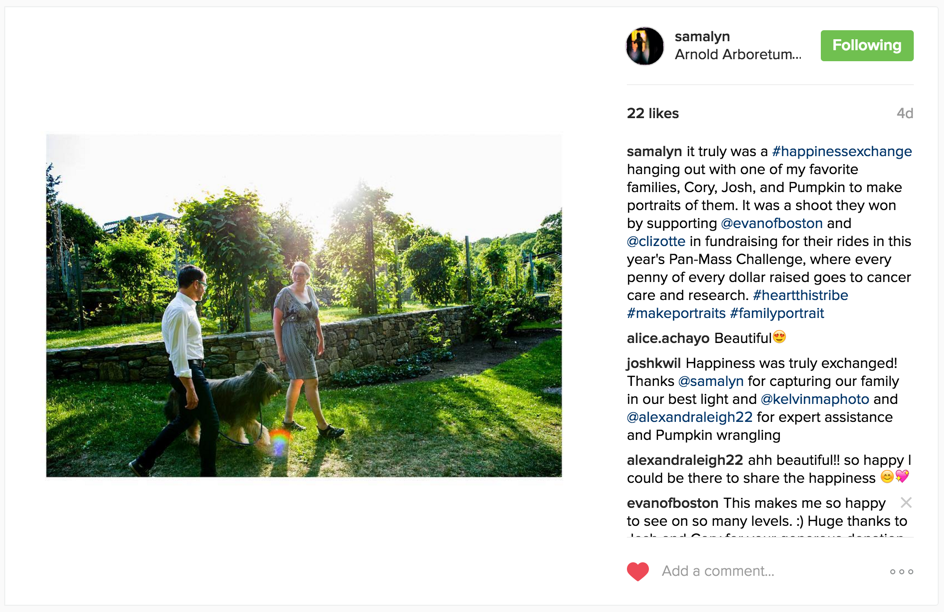The height and width of the screenshot is (612, 944).
Task: Click the samalyn username in header
Action: pos(702,37)
